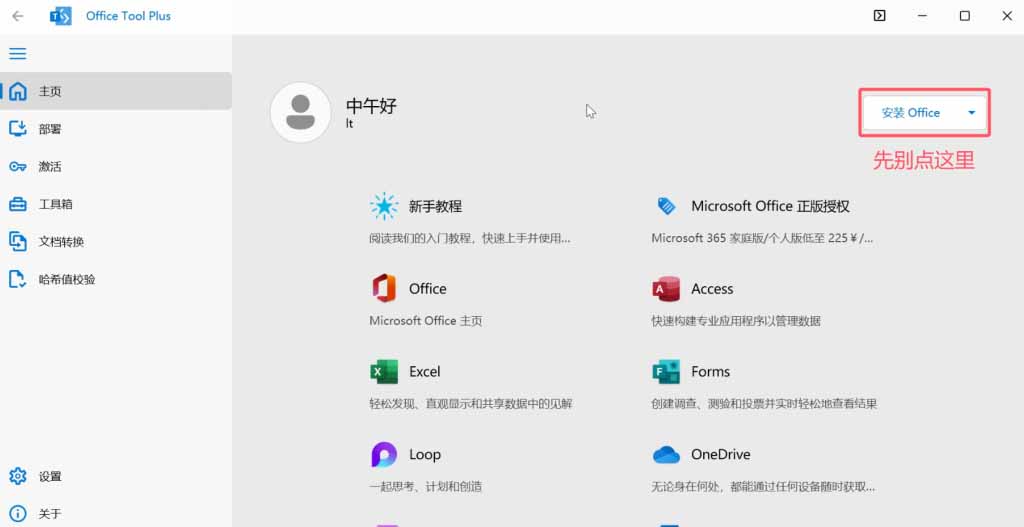Click the settings gear icon
This screenshot has height=527, width=1024.
pos(18,476)
